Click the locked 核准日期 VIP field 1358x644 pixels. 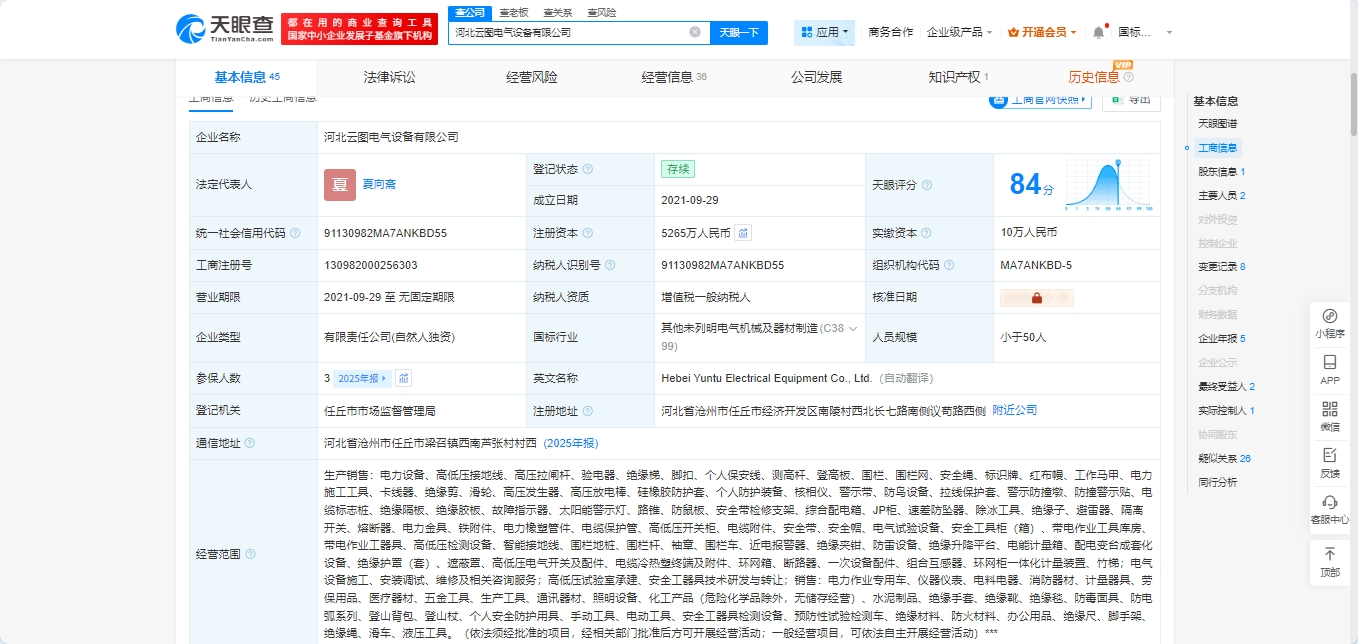tap(1036, 298)
